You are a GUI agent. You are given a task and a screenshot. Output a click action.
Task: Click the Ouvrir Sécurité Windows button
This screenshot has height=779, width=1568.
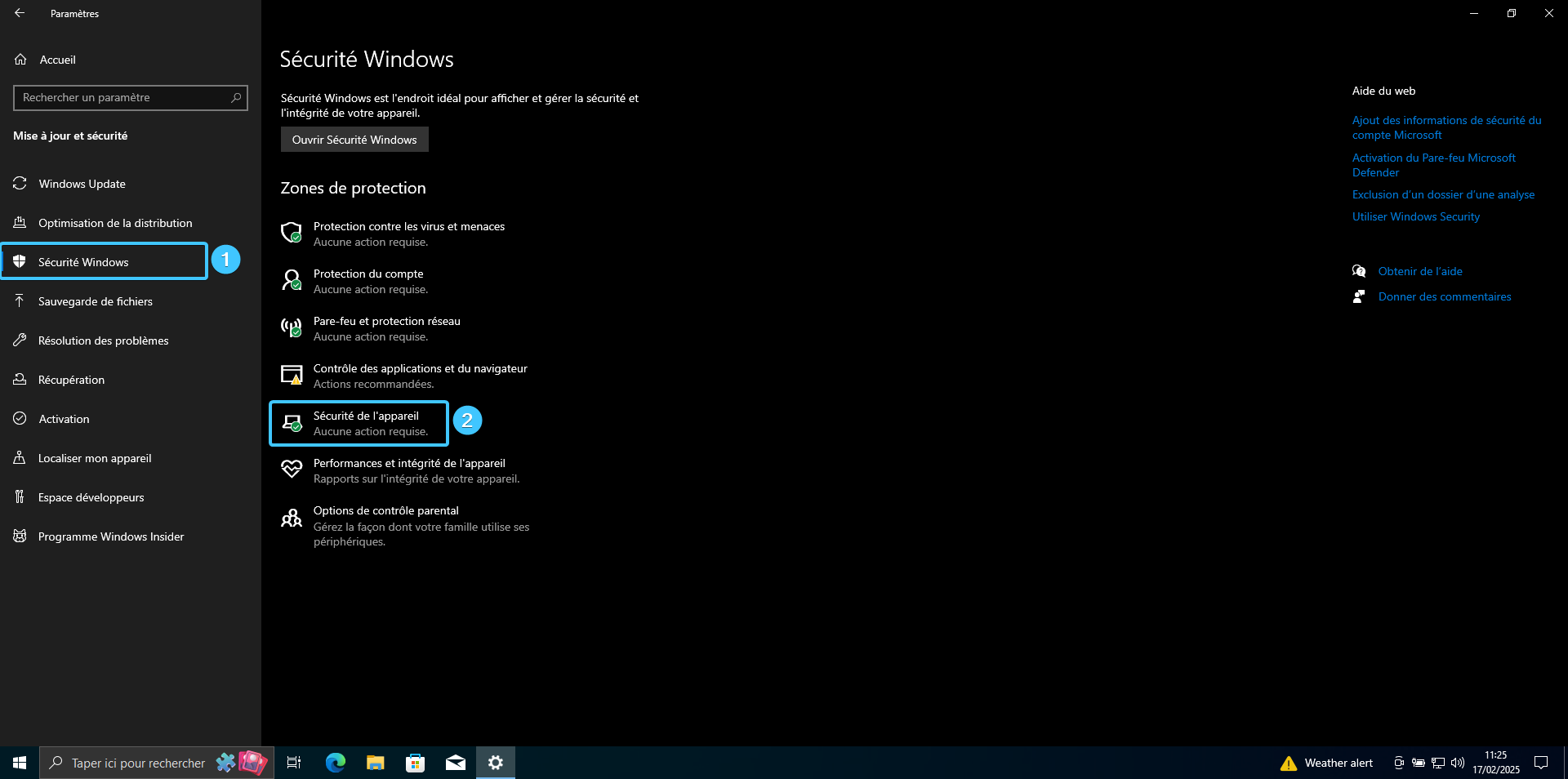click(x=354, y=140)
